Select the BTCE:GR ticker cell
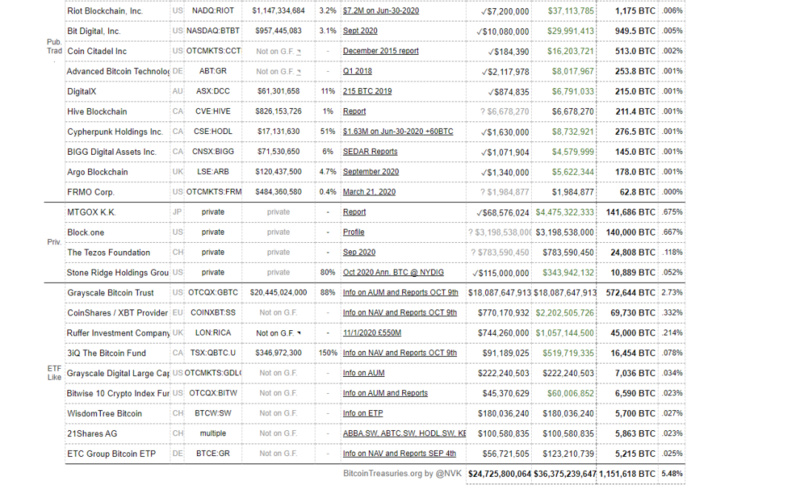Viewport: 800px width, 502px height. 213,454
